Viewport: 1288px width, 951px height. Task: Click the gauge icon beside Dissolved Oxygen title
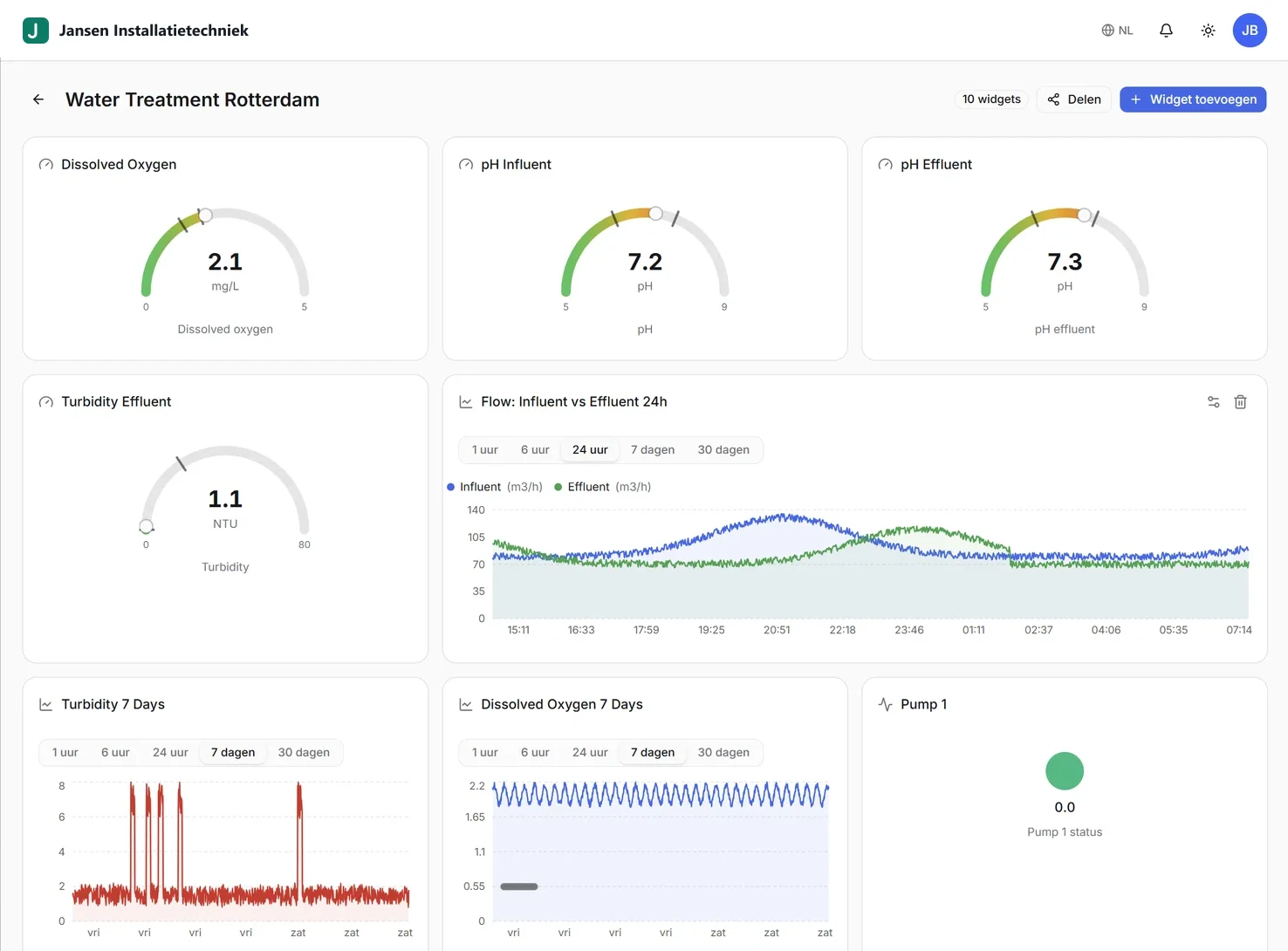(x=46, y=165)
